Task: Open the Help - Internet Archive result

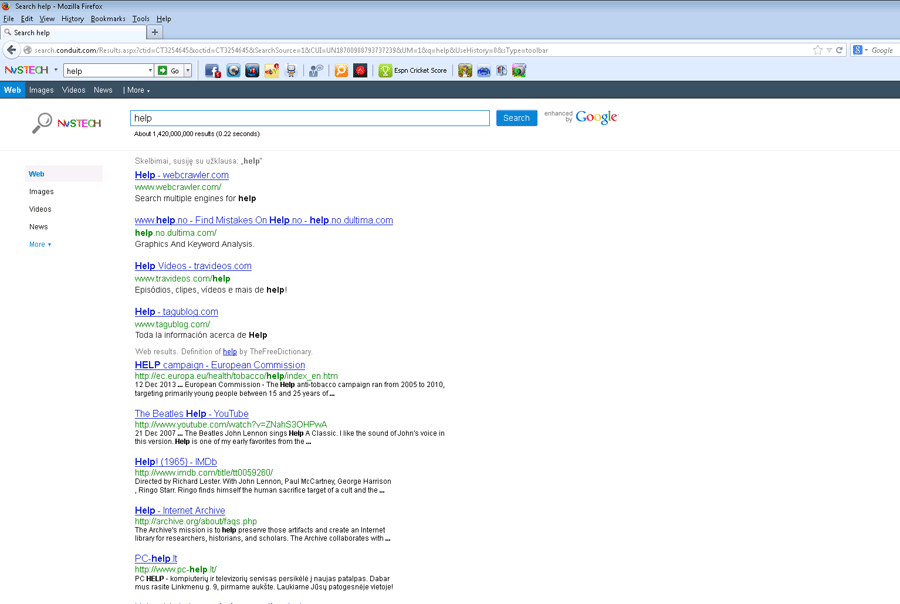Action: click(x=180, y=511)
